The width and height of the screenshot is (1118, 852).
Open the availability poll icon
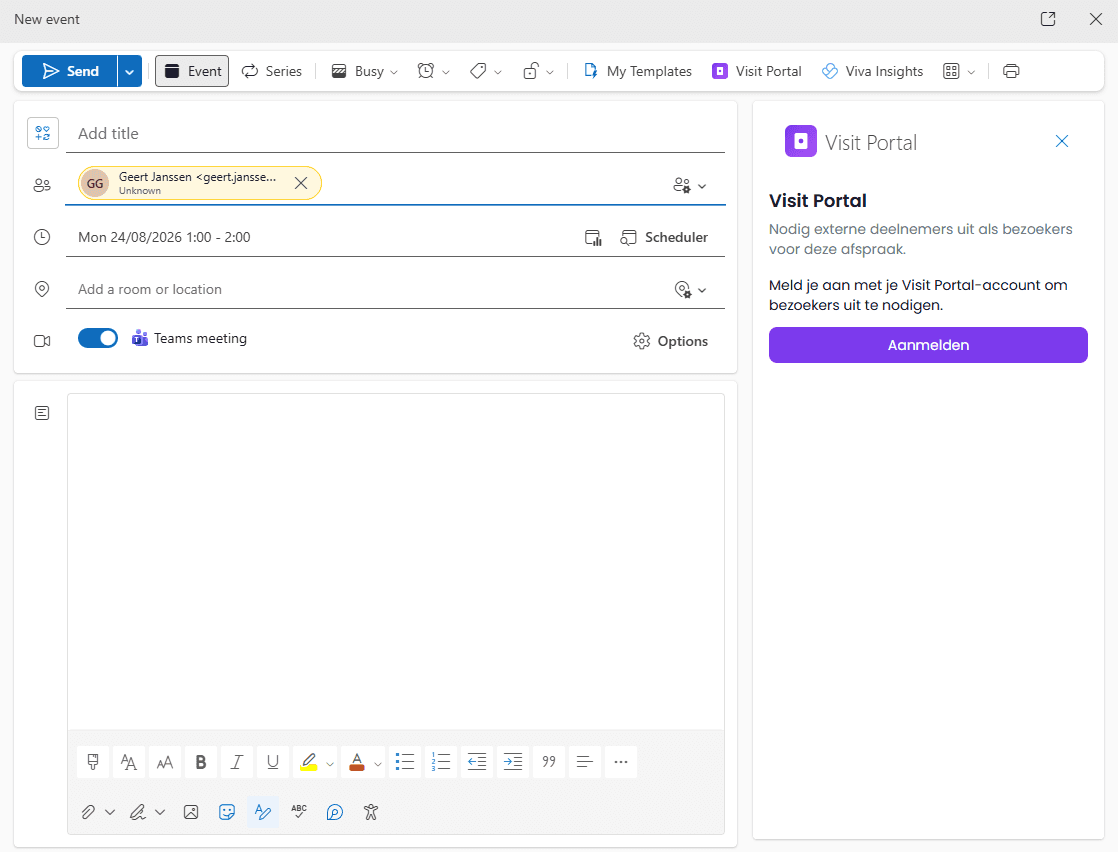[593, 237]
